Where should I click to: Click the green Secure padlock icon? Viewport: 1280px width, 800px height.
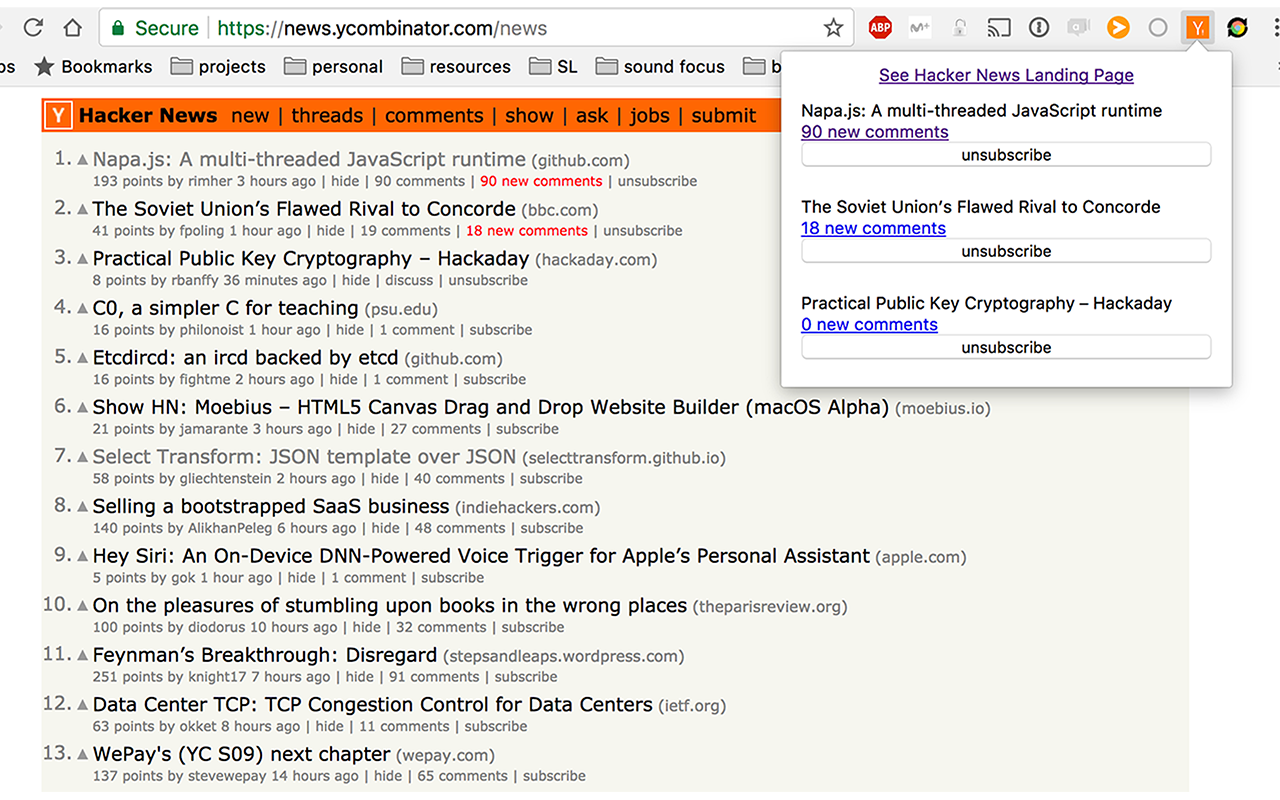118,28
